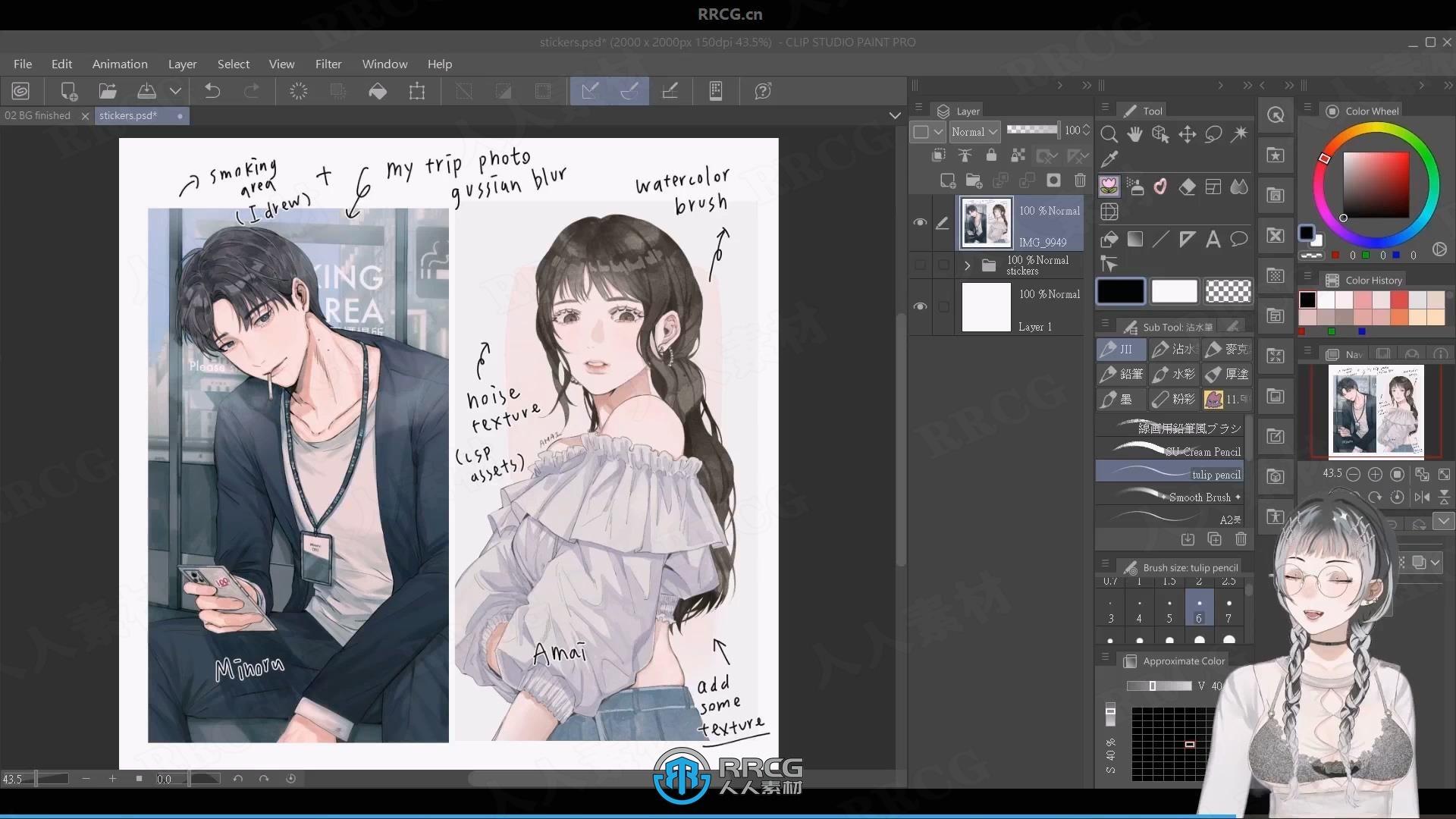Open the save options dropdown arrow
Image resolution: width=1456 pixels, height=819 pixels.
[x=175, y=91]
